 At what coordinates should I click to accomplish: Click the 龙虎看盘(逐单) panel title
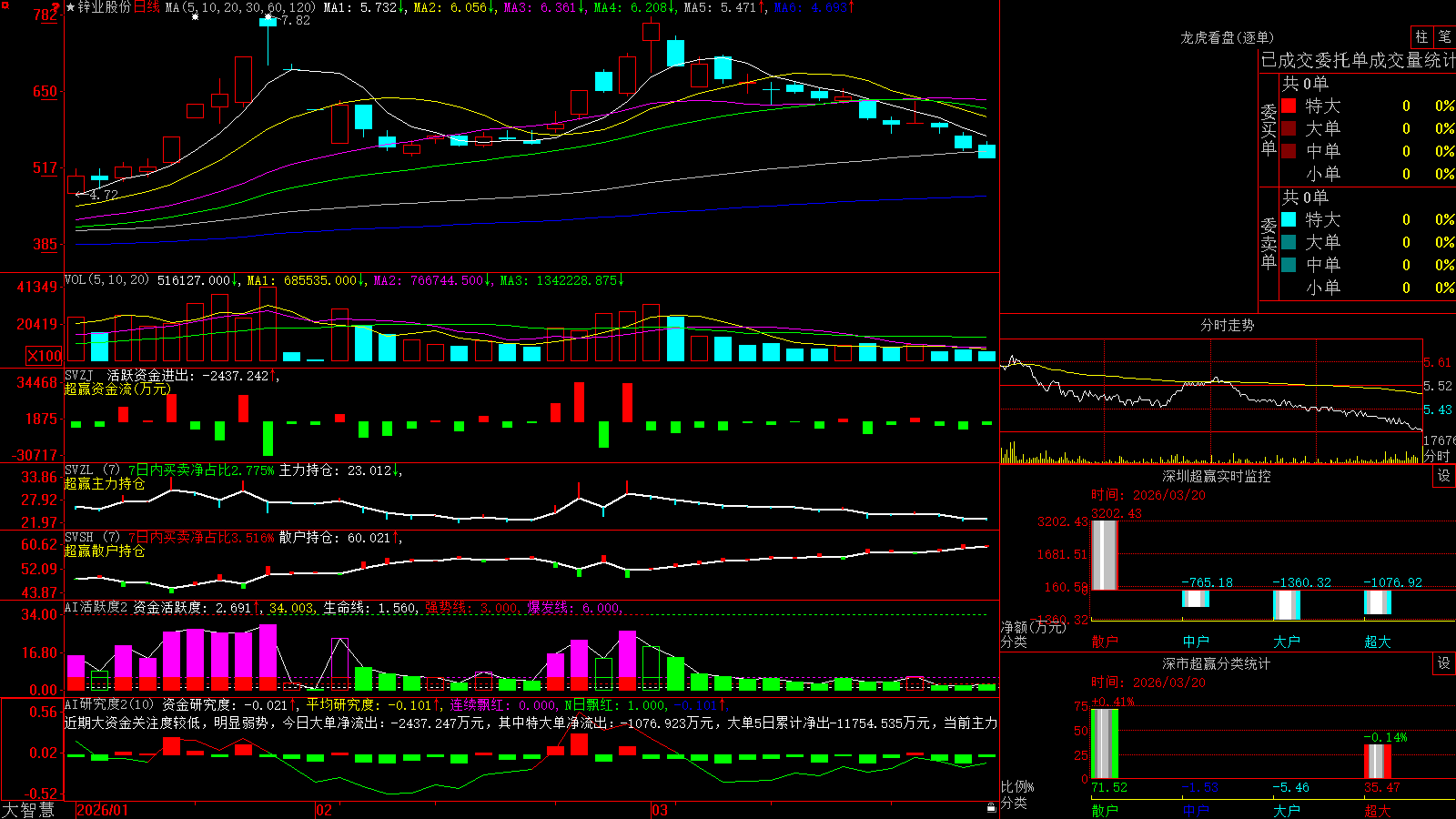pos(1227,37)
